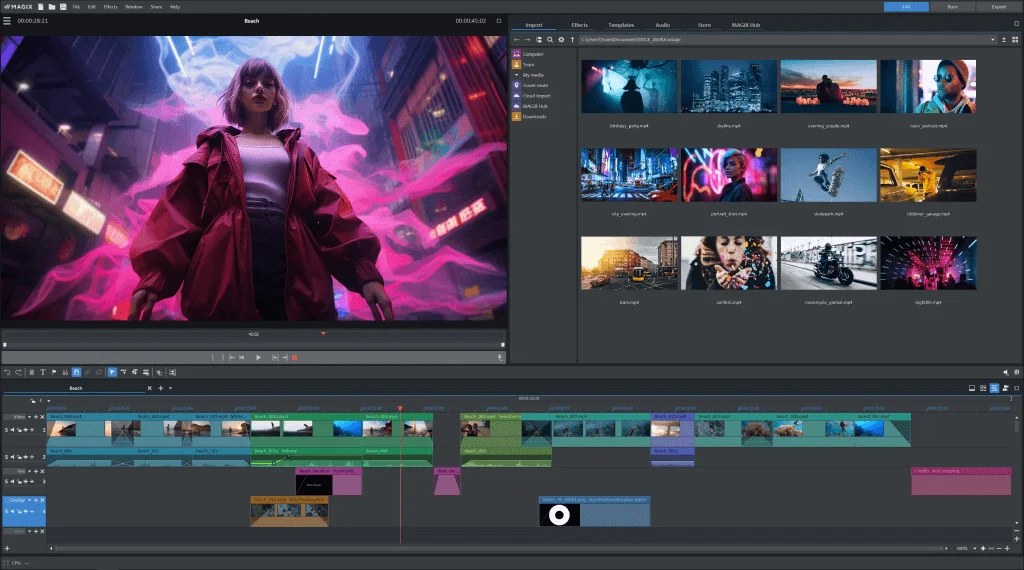The image size is (1024, 570).
Task: Click the Undo arrow in timeline toolbar
Action: (7, 372)
